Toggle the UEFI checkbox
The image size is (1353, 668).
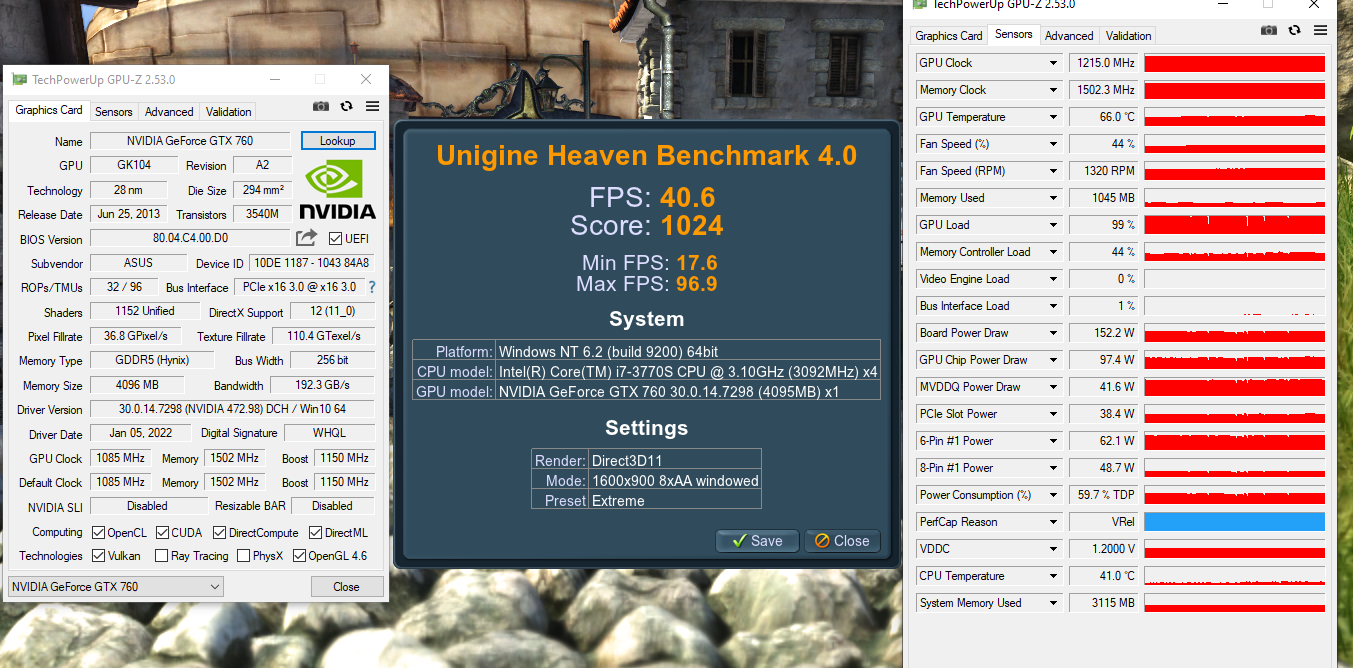pyautogui.click(x=335, y=238)
